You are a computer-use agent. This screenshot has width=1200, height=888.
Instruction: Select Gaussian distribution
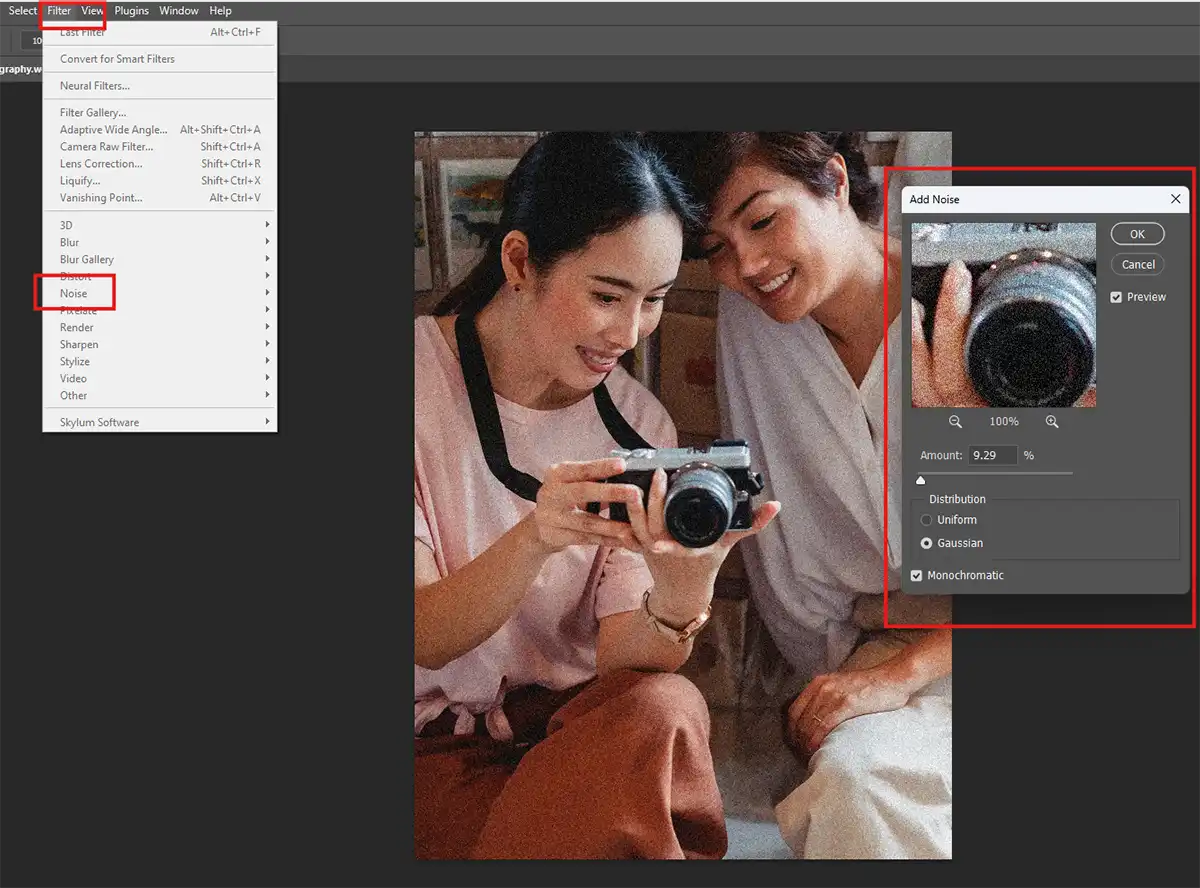(926, 543)
